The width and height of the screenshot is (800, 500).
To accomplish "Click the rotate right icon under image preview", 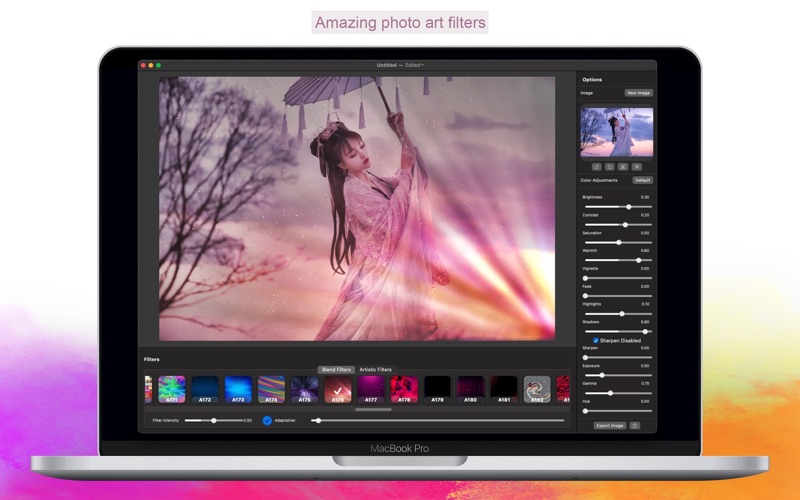I will click(x=610, y=167).
